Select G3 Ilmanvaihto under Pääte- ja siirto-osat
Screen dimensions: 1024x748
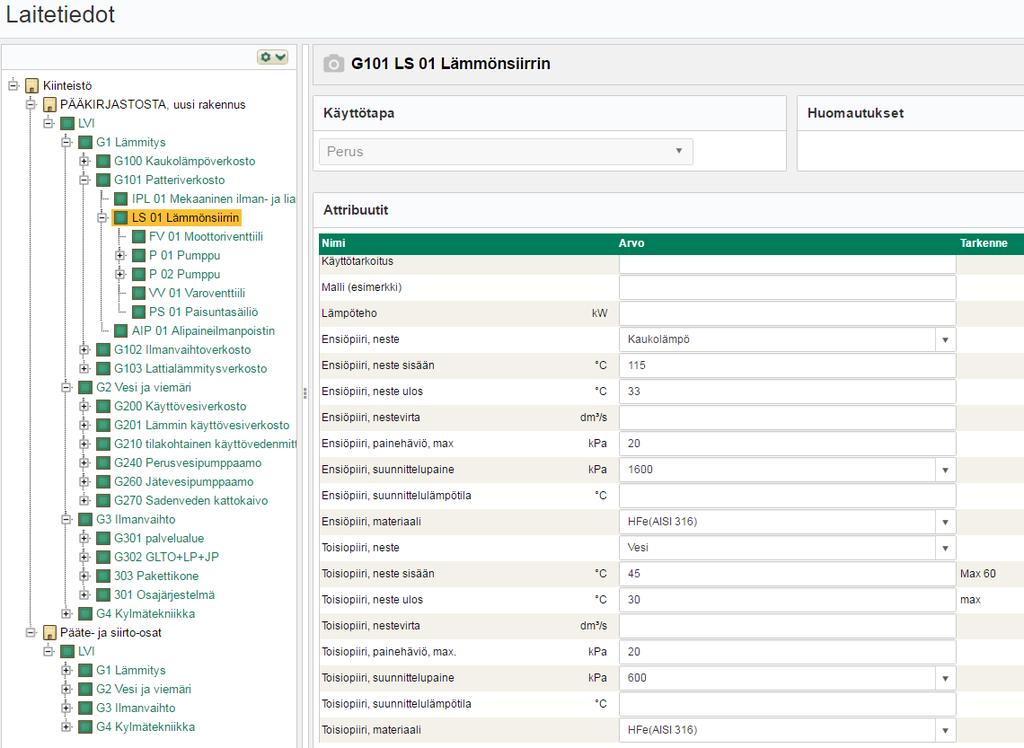tap(136, 707)
